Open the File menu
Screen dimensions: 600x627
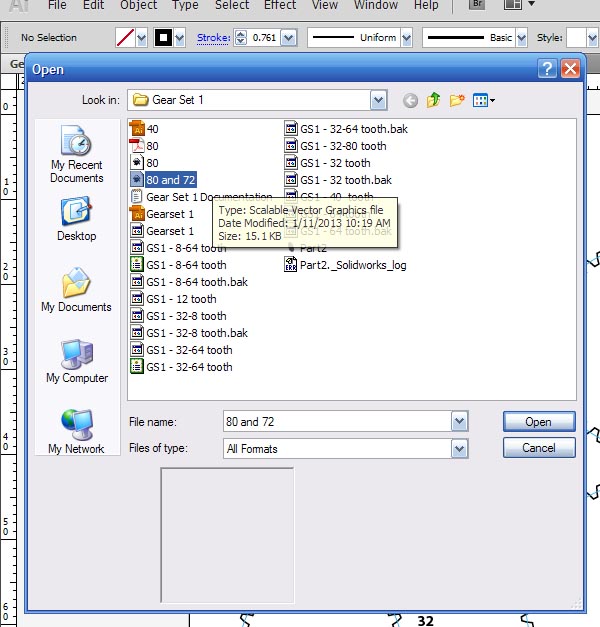pyautogui.click(x=57, y=5)
